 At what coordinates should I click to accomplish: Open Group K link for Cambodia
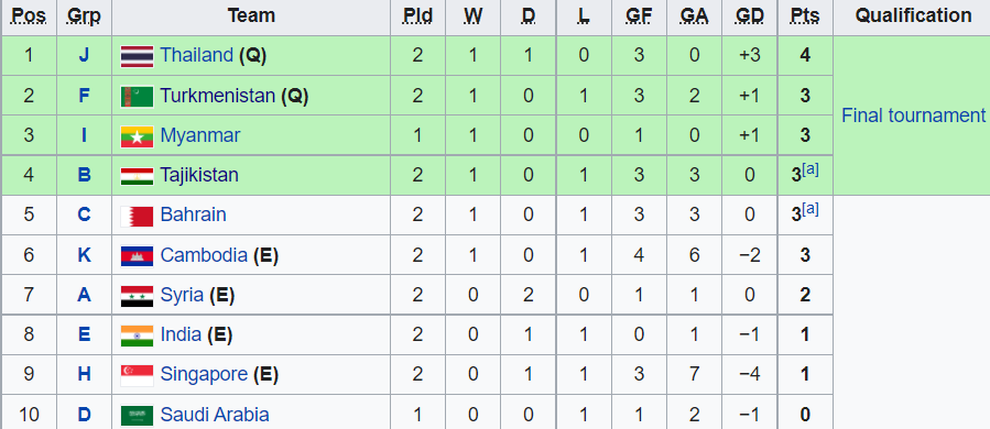(84, 255)
